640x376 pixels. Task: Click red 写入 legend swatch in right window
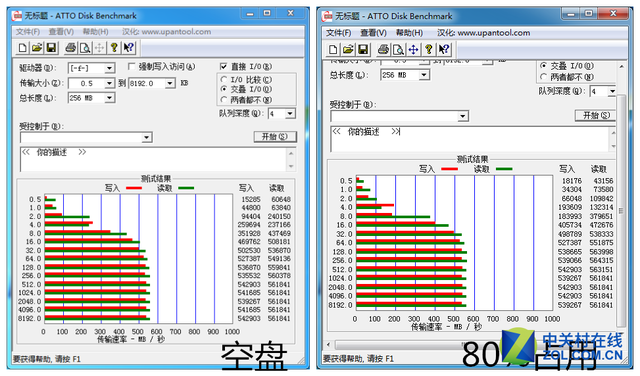click(x=449, y=169)
